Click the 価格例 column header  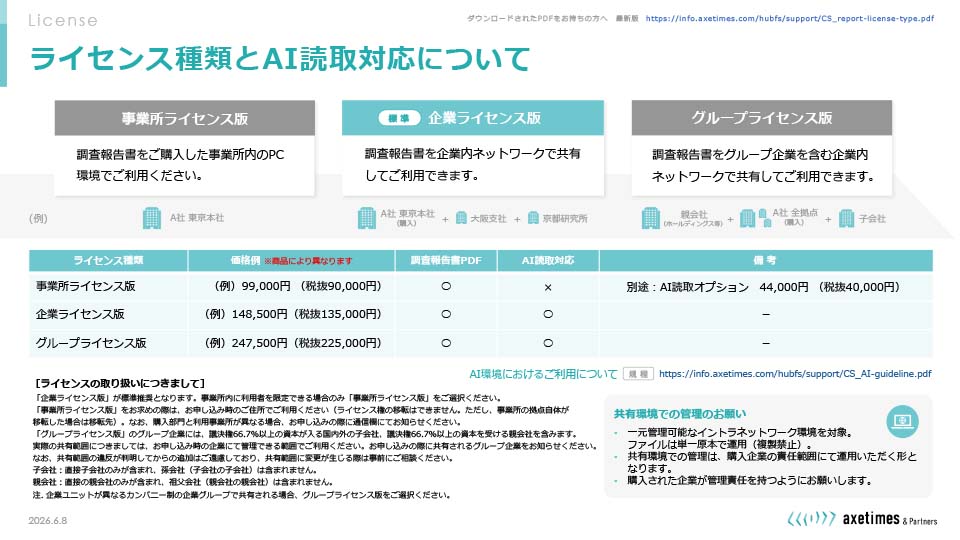291,260
